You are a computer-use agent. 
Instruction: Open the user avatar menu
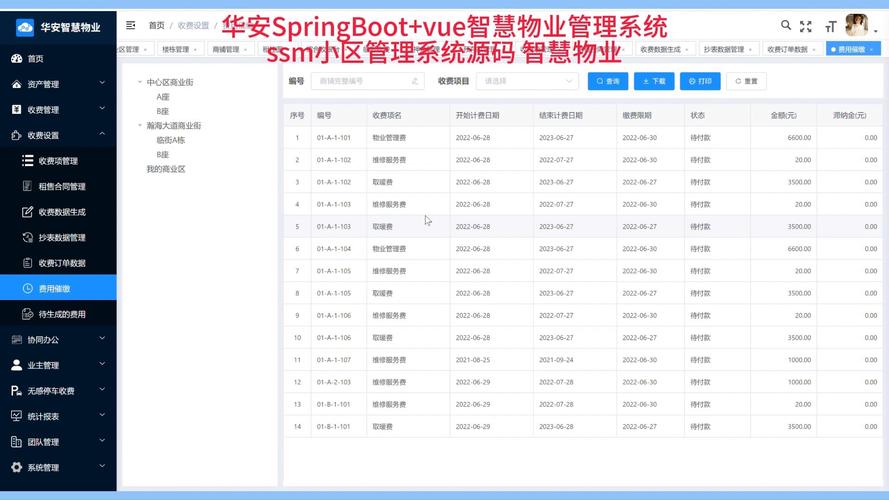857,25
